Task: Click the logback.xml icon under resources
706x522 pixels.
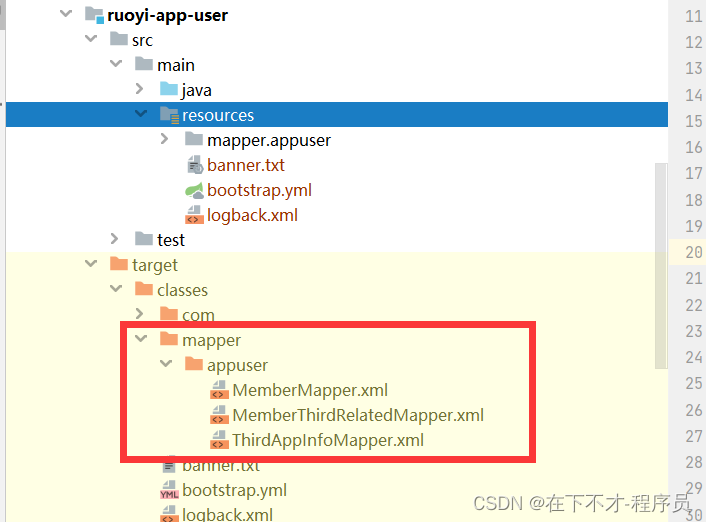Action: (x=194, y=215)
